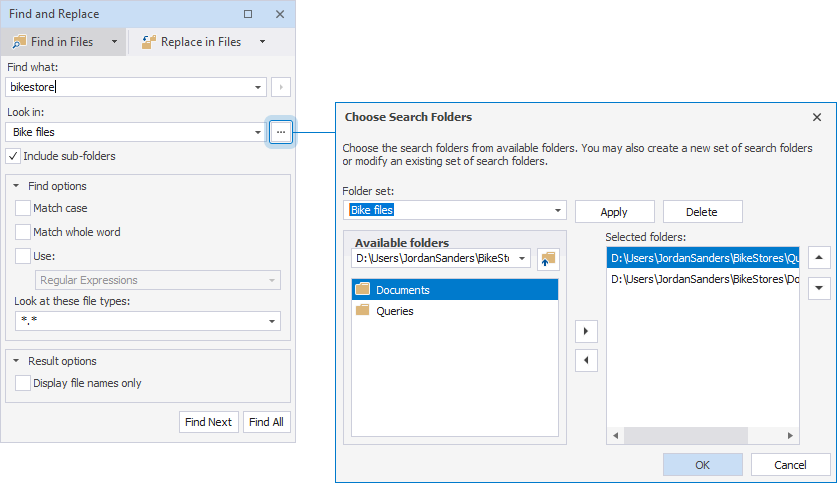Move selected folder up
The height and width of the screenshot is (492, 837).
pyautogui.click(x=819, y=257)
